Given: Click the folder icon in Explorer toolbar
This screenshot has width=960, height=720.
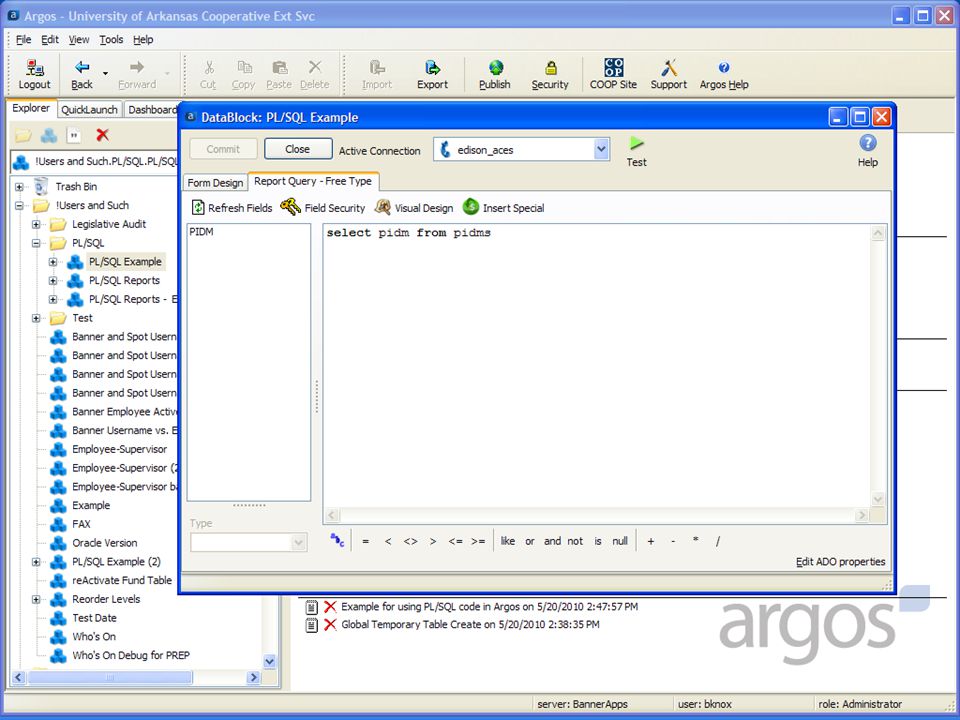Looking at the screenshot, I should [x=23, y=135].
